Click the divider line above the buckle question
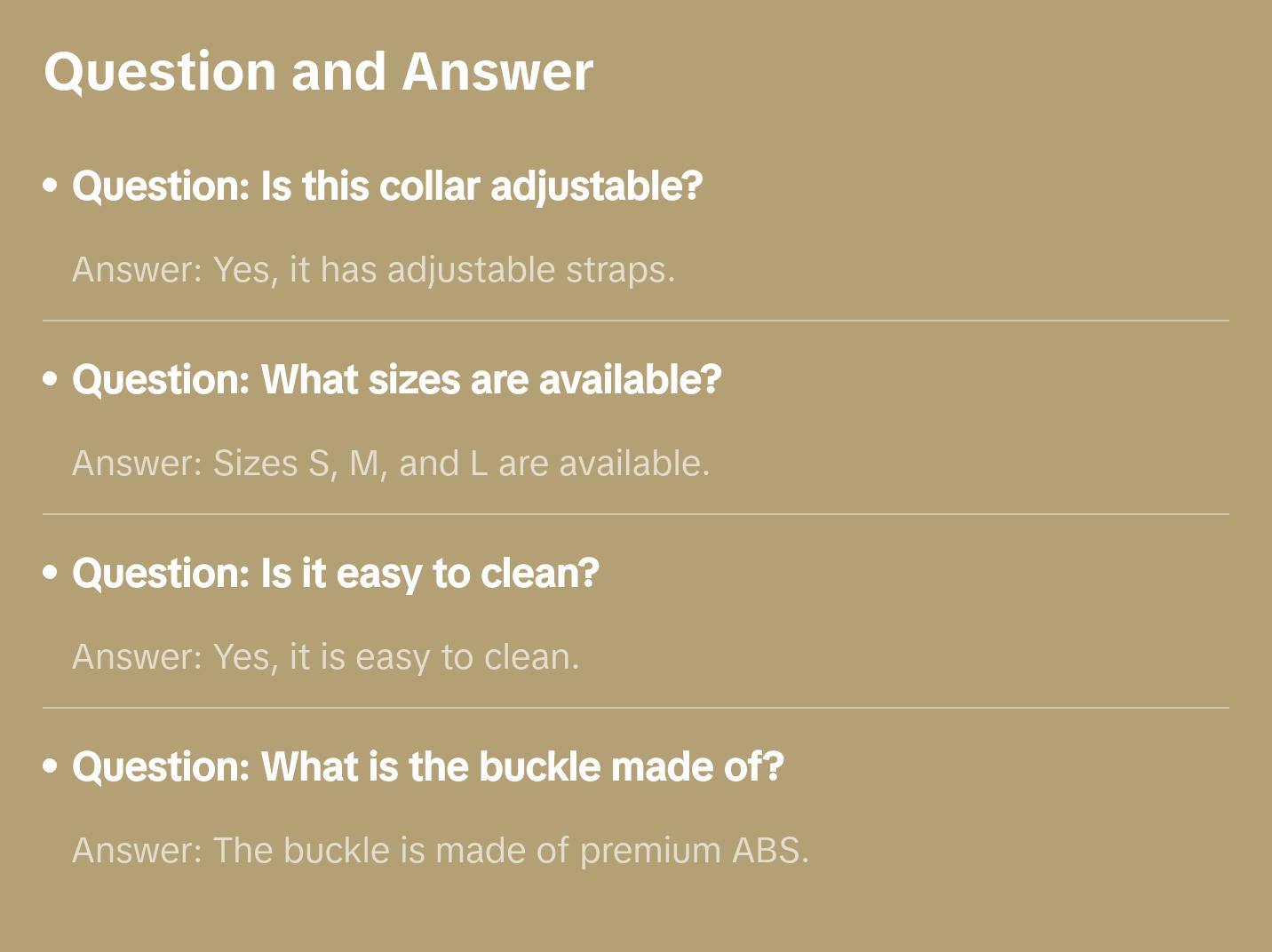 [636, 708]
